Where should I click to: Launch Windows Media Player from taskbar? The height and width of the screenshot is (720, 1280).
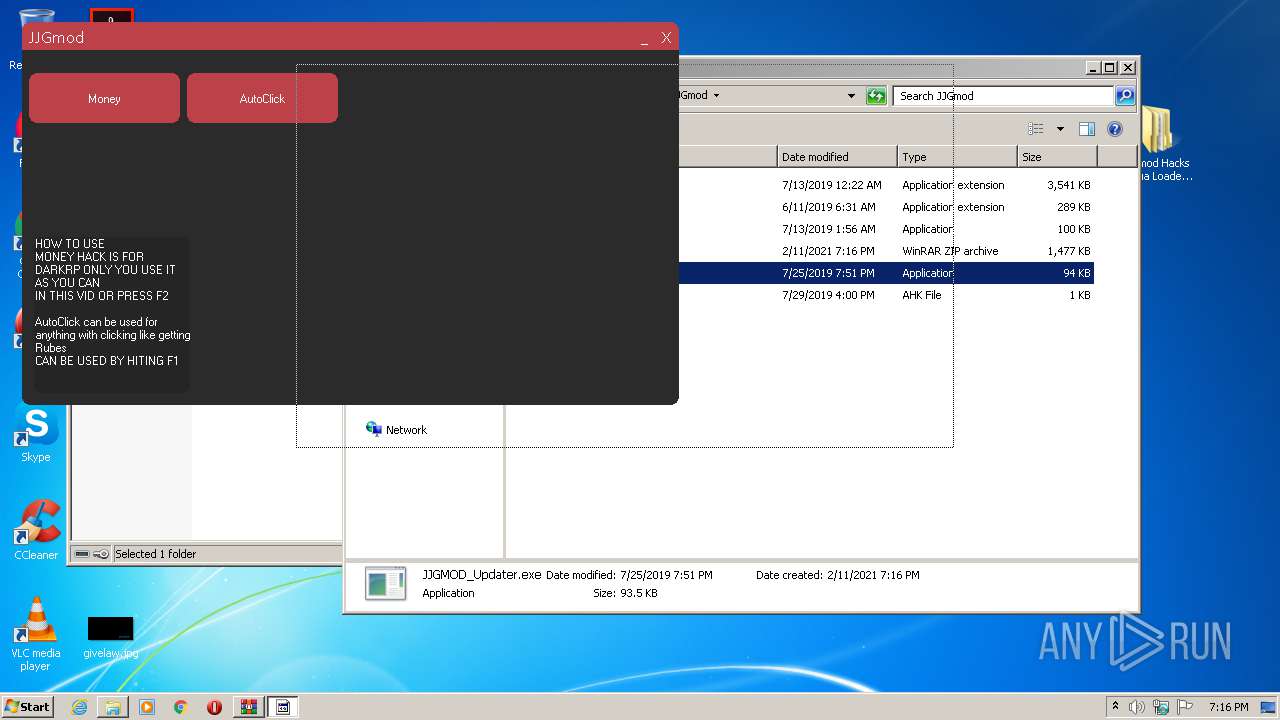[147, 707]
